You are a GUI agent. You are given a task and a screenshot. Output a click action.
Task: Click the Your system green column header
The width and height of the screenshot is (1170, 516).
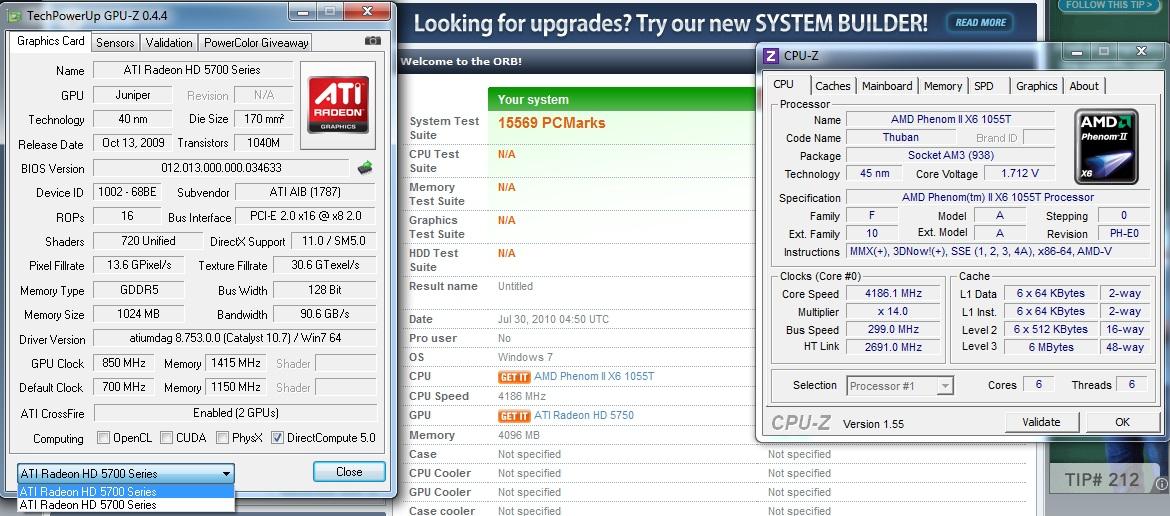[x=621, y=99]
